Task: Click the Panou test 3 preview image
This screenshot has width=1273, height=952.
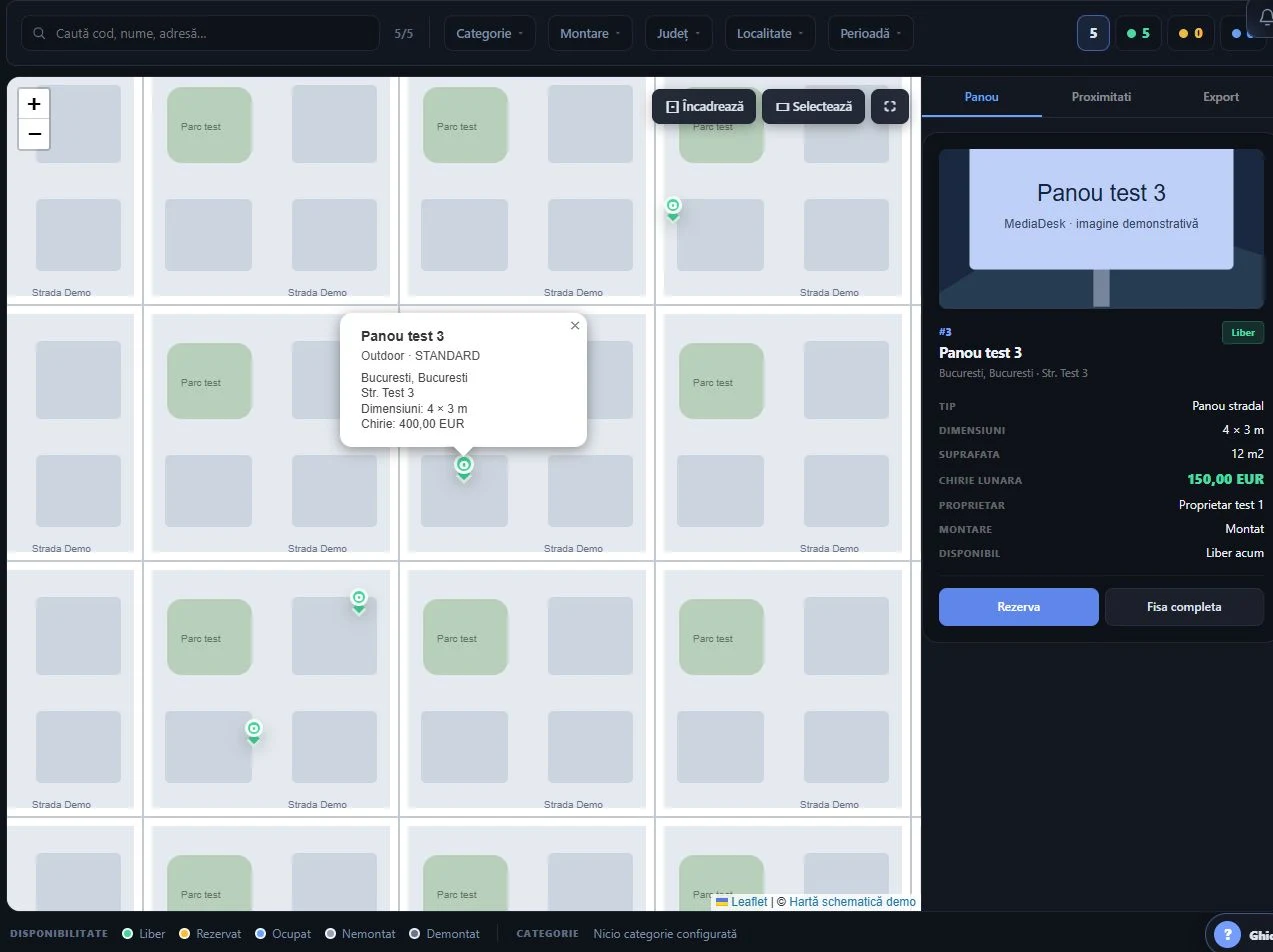Action: pyautogui.click(x=1101, y=229)
